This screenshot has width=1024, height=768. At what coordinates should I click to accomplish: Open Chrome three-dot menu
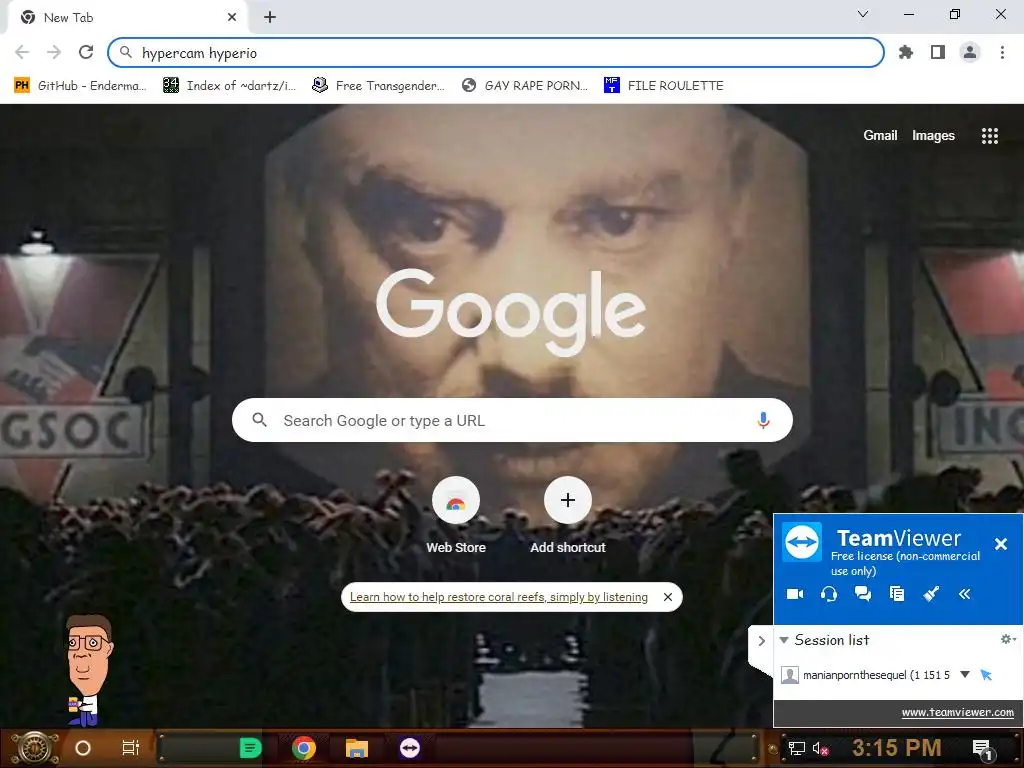click(1002, 52)
